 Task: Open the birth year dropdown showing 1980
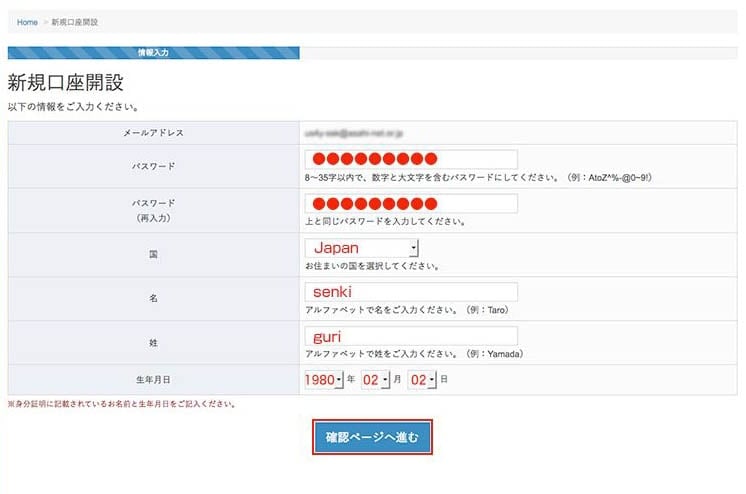(324, 380)
